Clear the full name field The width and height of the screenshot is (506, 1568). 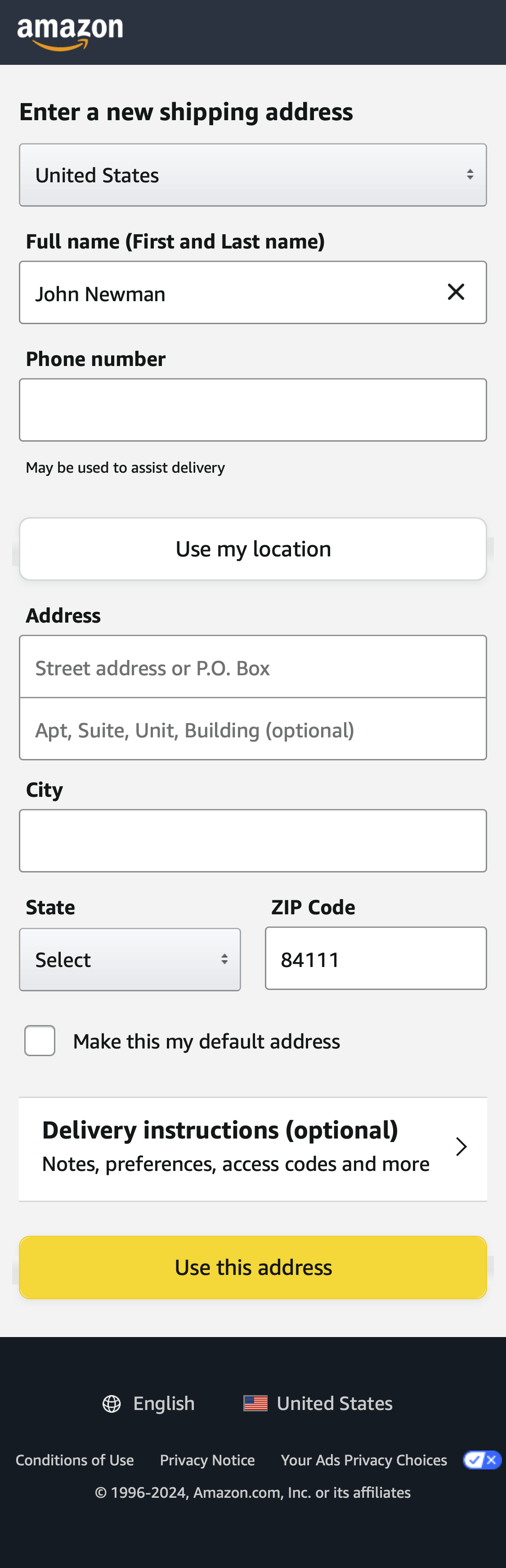tap(456, 292)
